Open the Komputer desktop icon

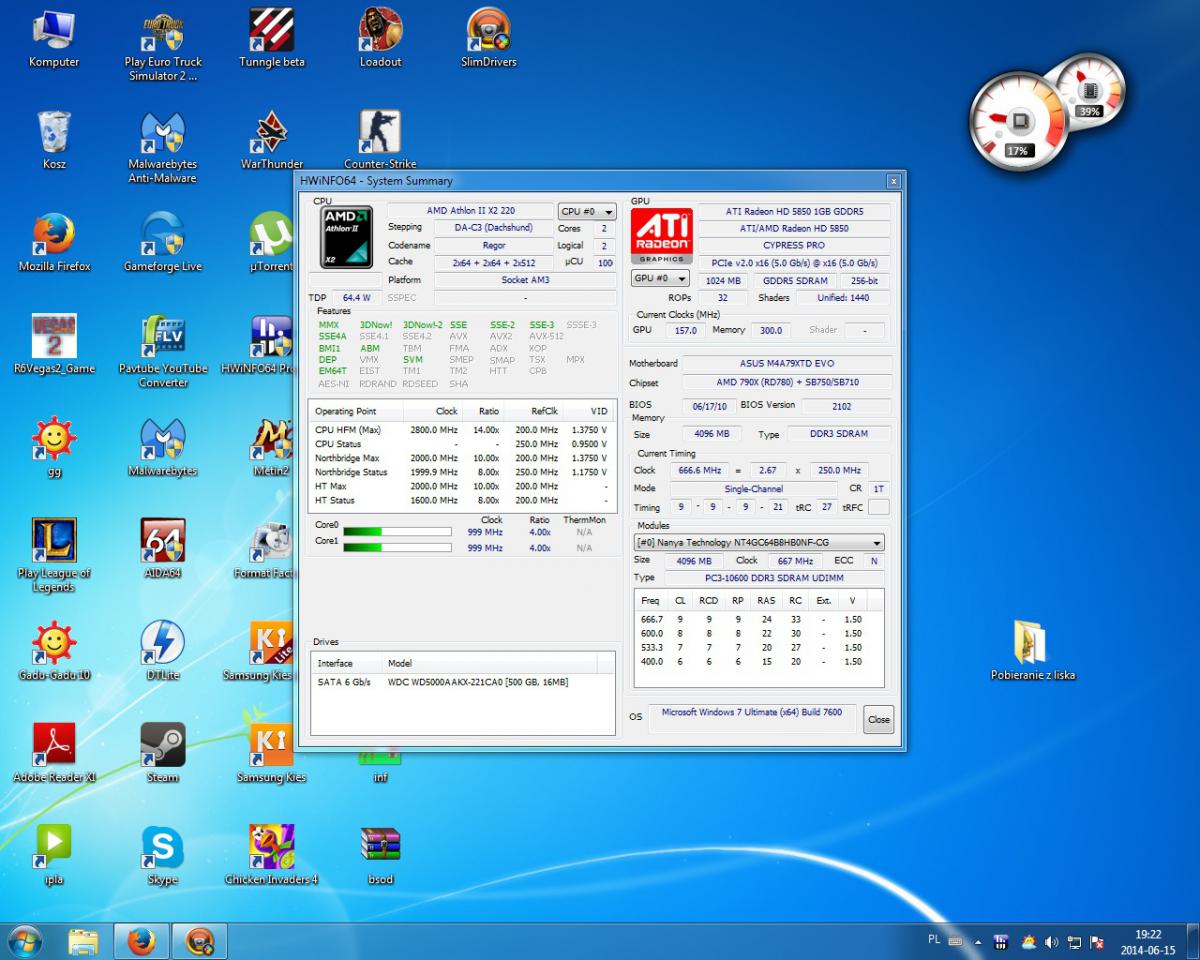(x=54, y=38)
